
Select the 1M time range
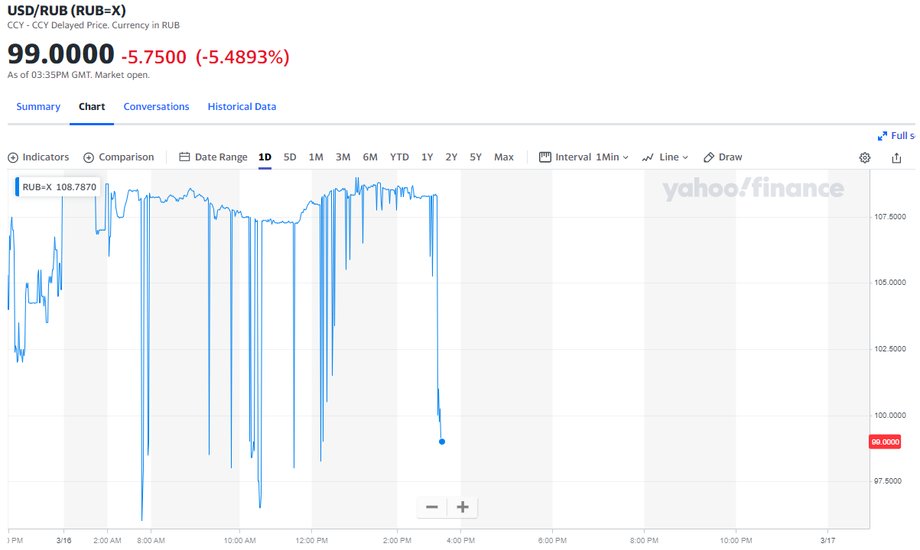[x=316, y=157]
